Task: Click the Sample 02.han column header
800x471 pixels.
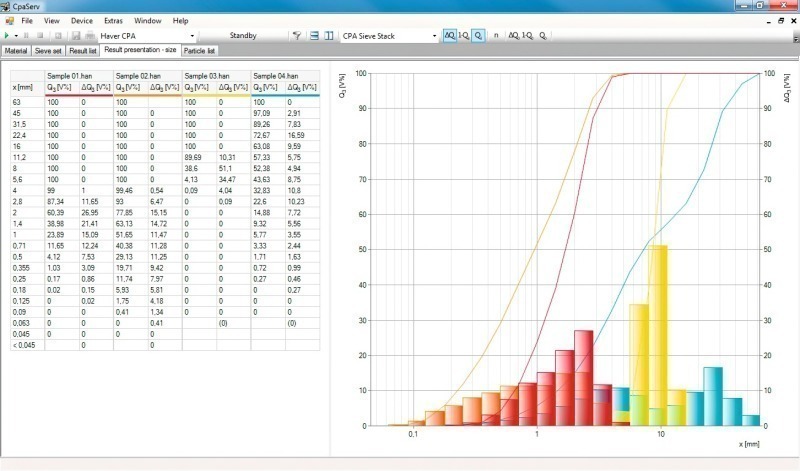Action: tap(147, 76)
